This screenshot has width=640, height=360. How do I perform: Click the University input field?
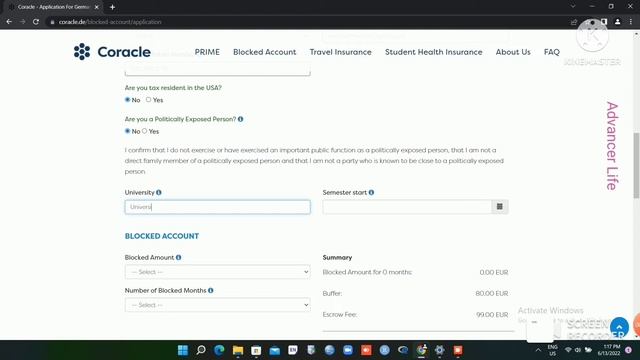click(x=218, y=207)
